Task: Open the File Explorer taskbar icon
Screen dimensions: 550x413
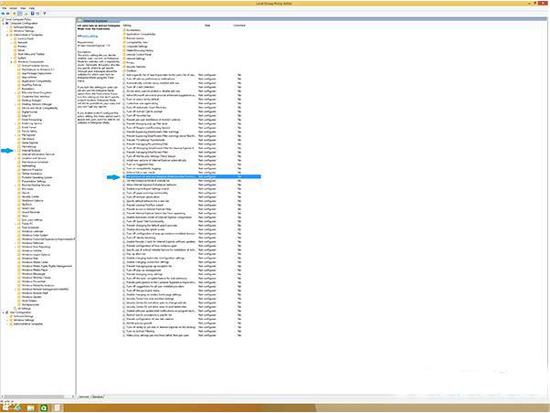Action: pos(31,408)
